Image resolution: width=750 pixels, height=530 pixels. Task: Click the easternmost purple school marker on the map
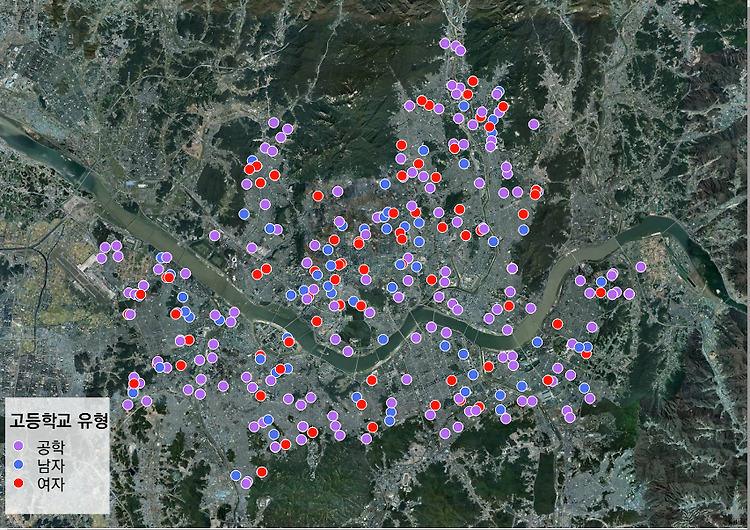click(641, 267)
